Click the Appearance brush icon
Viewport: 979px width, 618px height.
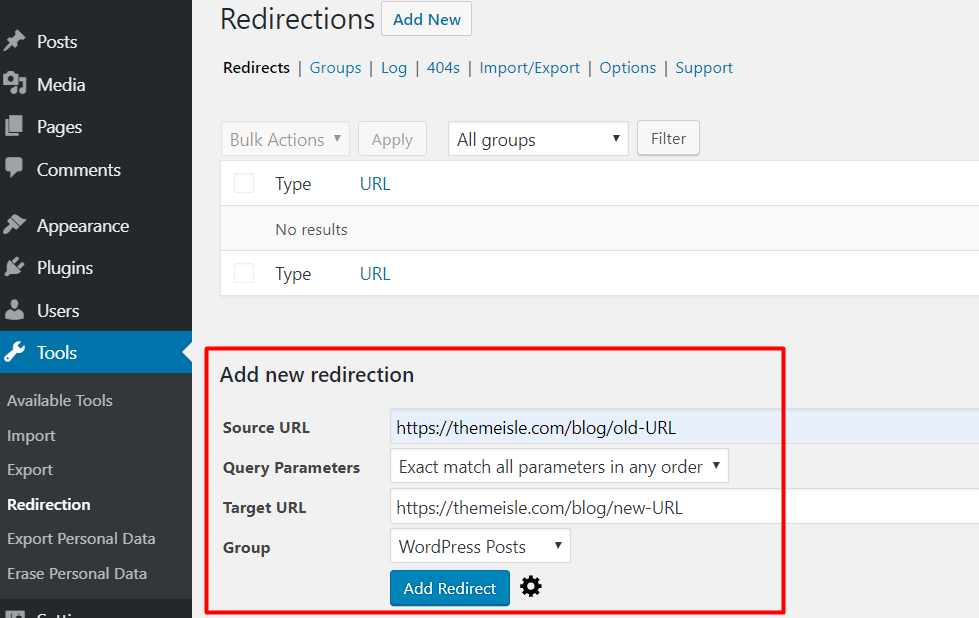[x=16, y=225]
